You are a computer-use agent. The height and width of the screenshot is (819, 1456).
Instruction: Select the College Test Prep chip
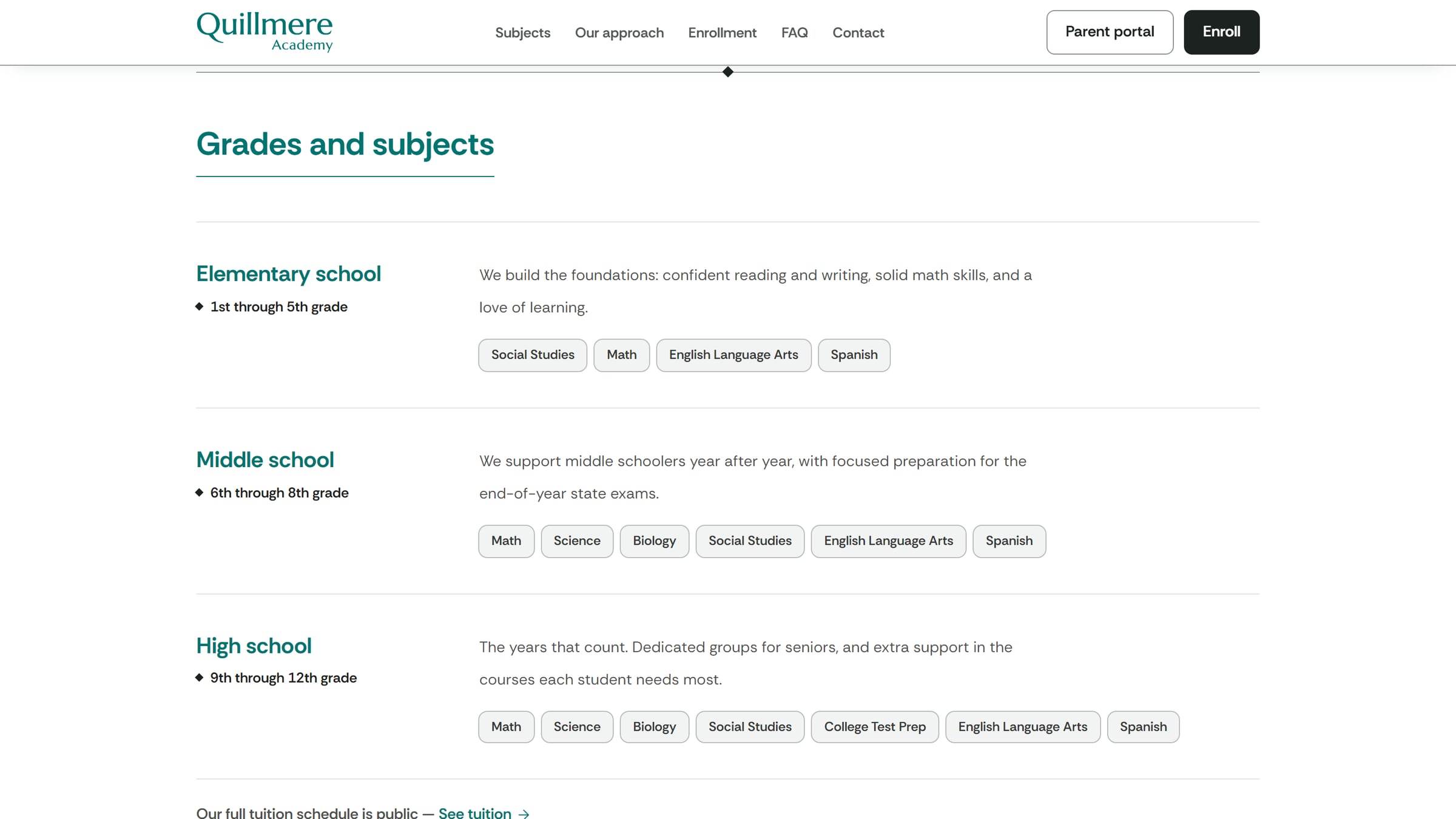(875, 727)
